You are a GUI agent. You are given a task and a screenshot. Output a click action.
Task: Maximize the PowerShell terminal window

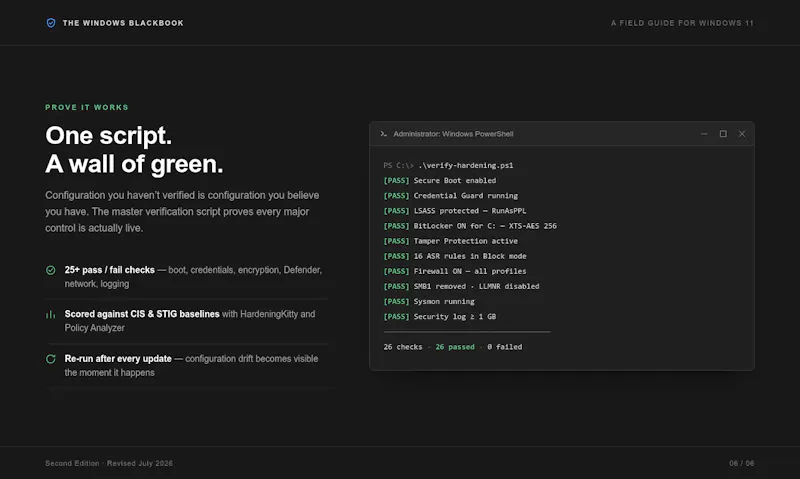point(723,134)
